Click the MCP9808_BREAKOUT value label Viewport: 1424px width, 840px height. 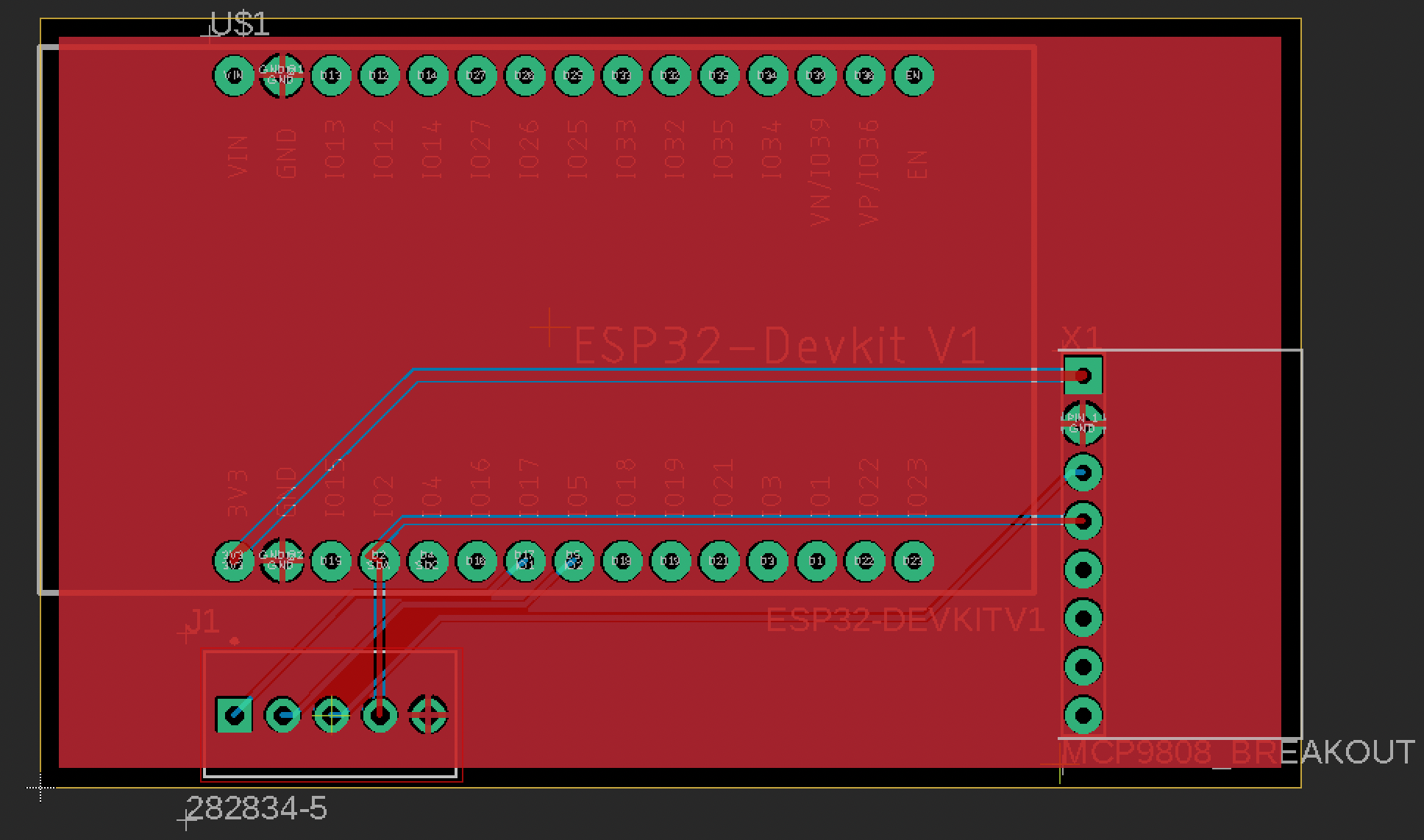pos(1239,752)
